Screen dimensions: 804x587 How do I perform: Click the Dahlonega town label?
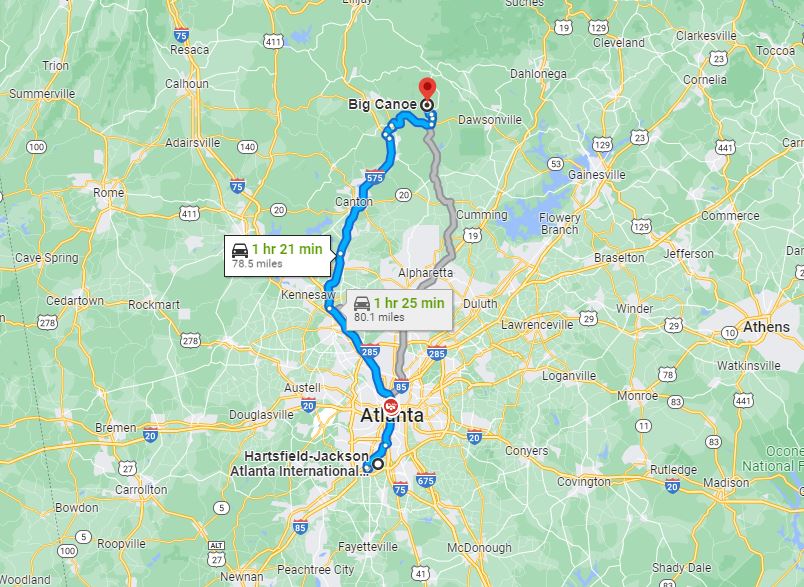[538, 74]
